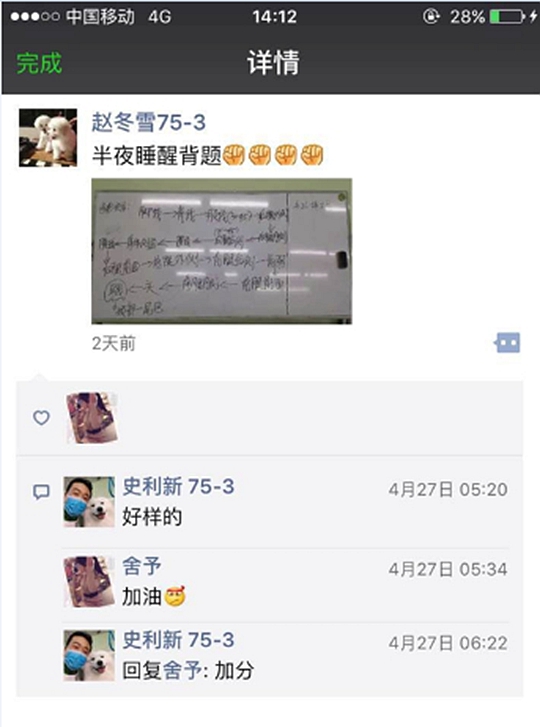The width and height of the screenshot is (540, 727).
Task: Tap the 舍予 mention inside the reply
Action: coord(183,670)
